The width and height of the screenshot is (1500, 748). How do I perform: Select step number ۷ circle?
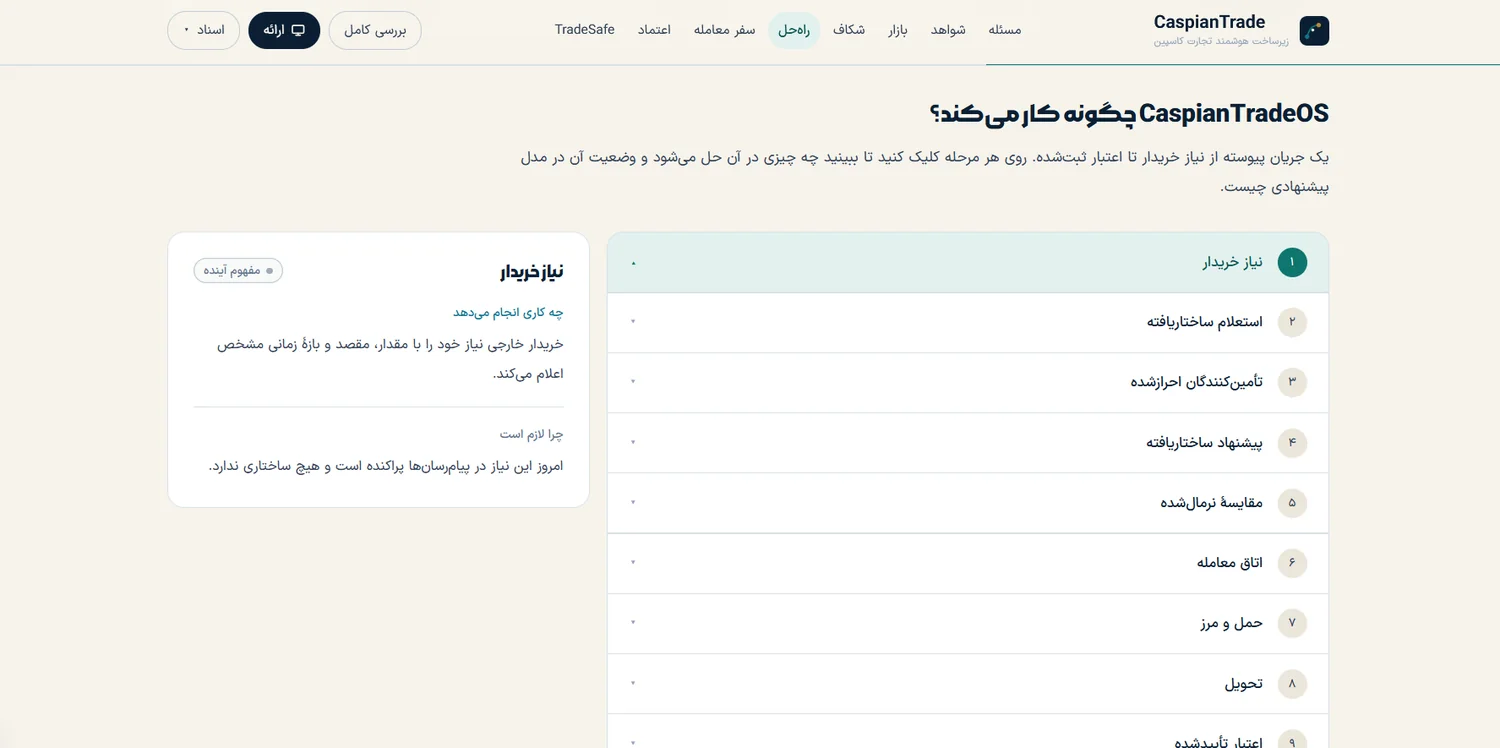point(1292,623)
